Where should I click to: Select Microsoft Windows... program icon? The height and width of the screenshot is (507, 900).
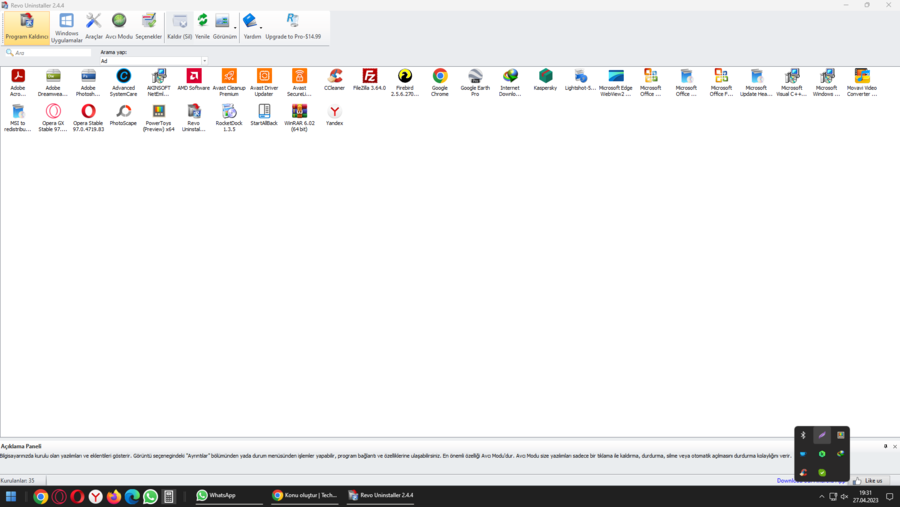pos(827,82)
